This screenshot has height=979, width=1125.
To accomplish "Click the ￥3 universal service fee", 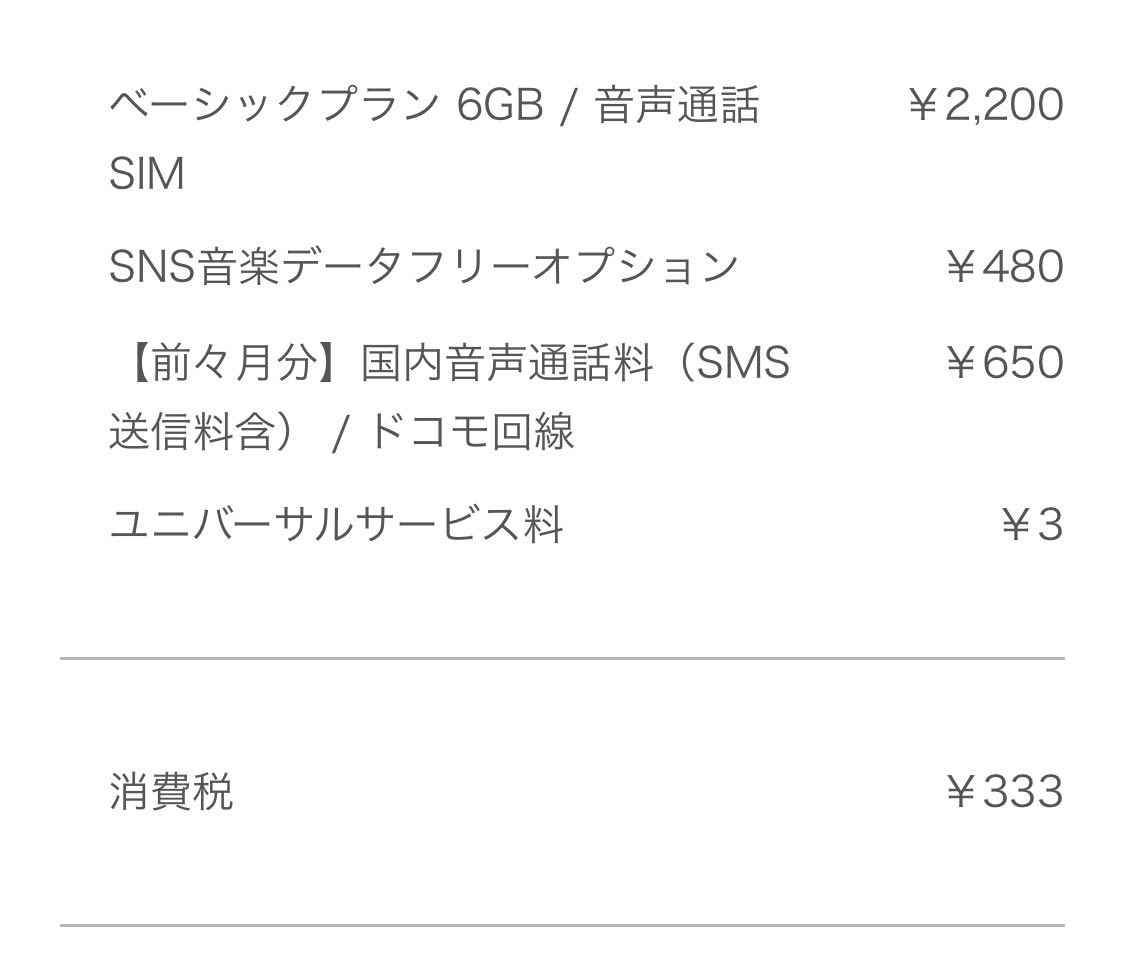I will (1032, 525).
